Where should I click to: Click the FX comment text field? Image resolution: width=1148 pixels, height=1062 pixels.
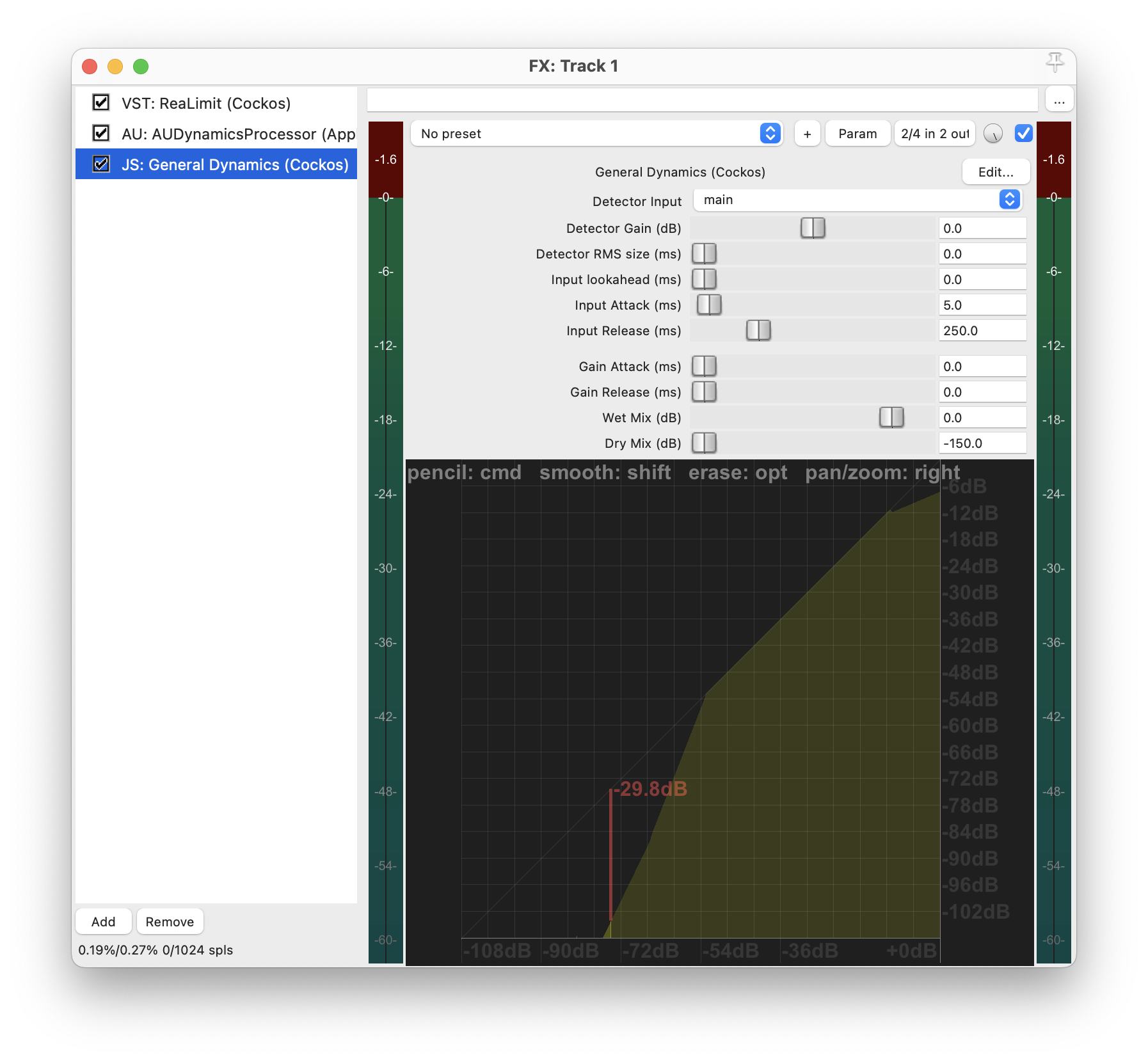pos(702,100)
